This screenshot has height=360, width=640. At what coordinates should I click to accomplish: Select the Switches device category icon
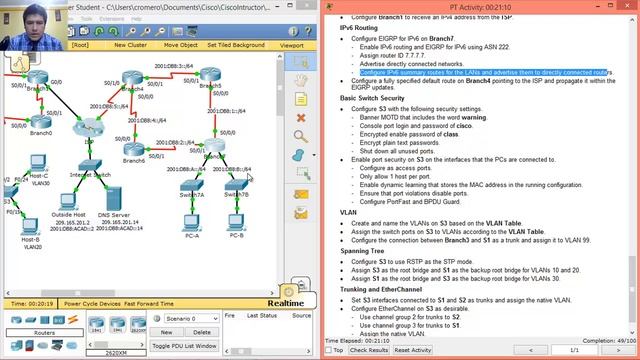tap(31, 320)
